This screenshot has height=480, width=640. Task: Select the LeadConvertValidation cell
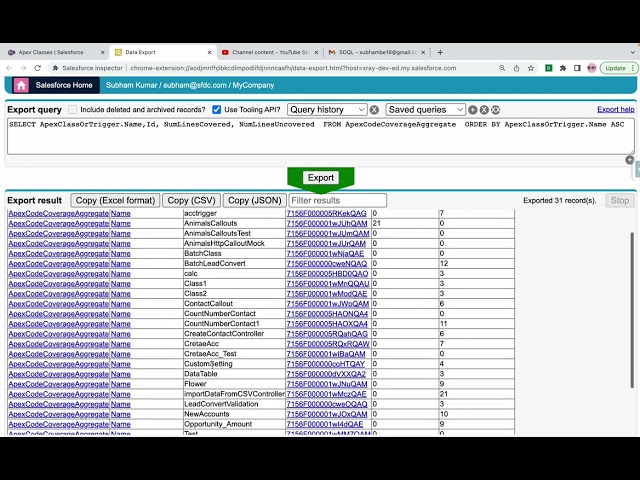[x=234, y=404]
